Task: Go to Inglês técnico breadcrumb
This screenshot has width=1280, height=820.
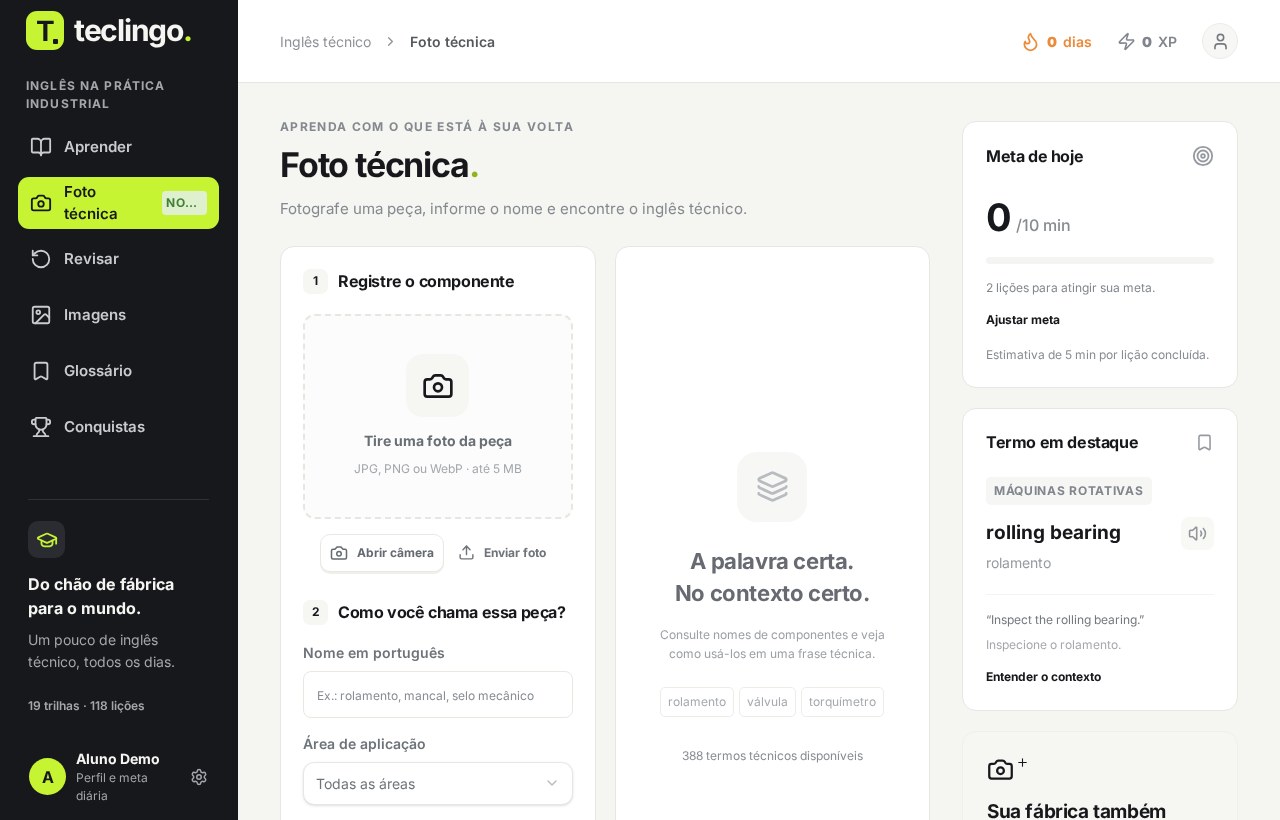Action: tap(325, 42)
